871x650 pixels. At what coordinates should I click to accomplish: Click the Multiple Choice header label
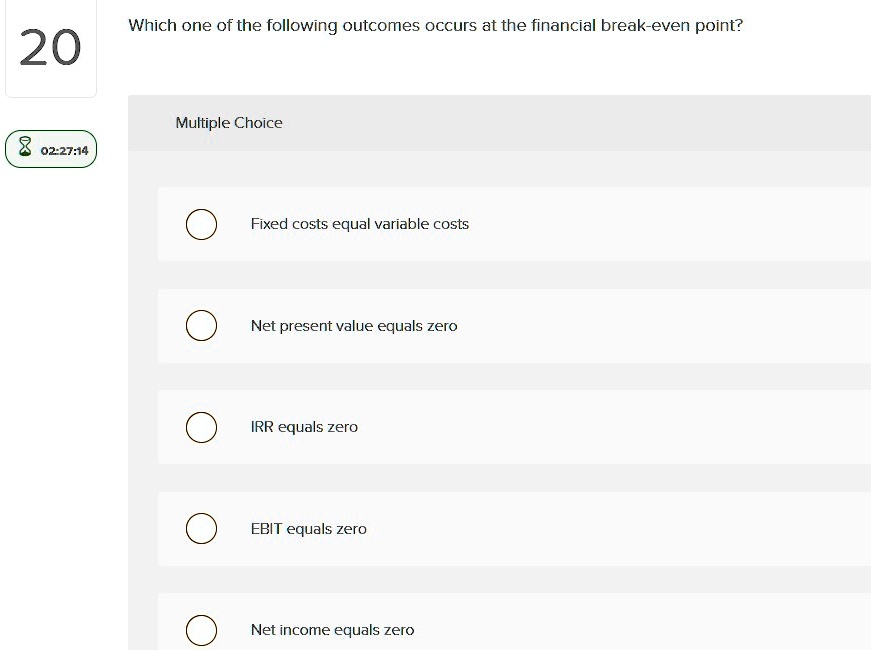tap(229, 122)
